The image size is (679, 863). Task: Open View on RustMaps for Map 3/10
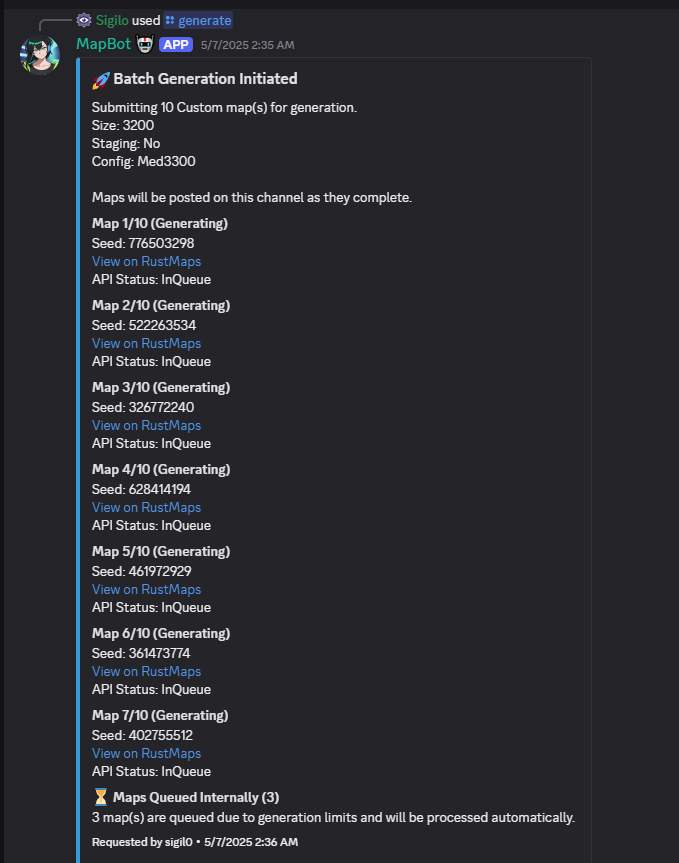146,425
